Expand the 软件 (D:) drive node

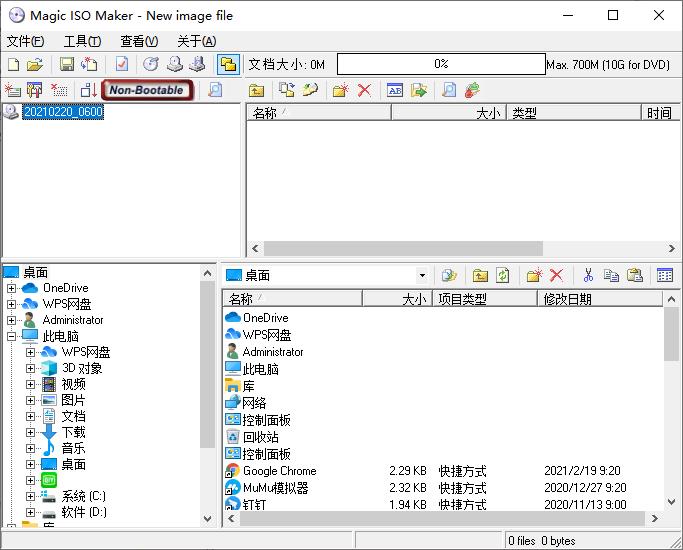click(x=30, y=512)
